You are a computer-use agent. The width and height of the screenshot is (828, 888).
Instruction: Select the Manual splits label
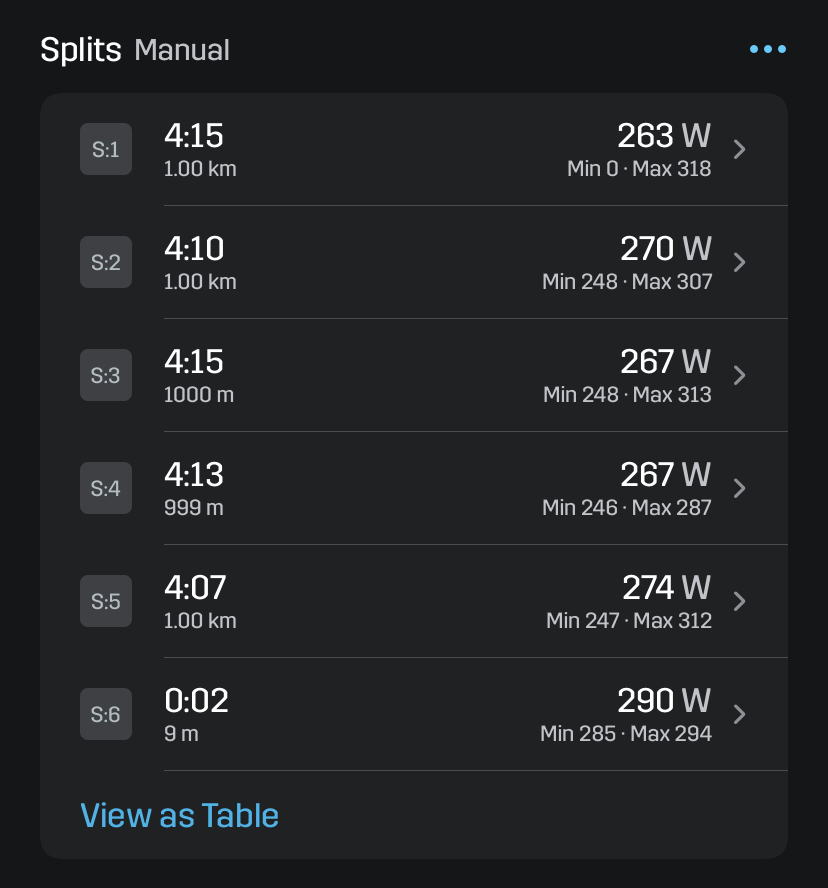pyautogui.click(x=182, y=50)
